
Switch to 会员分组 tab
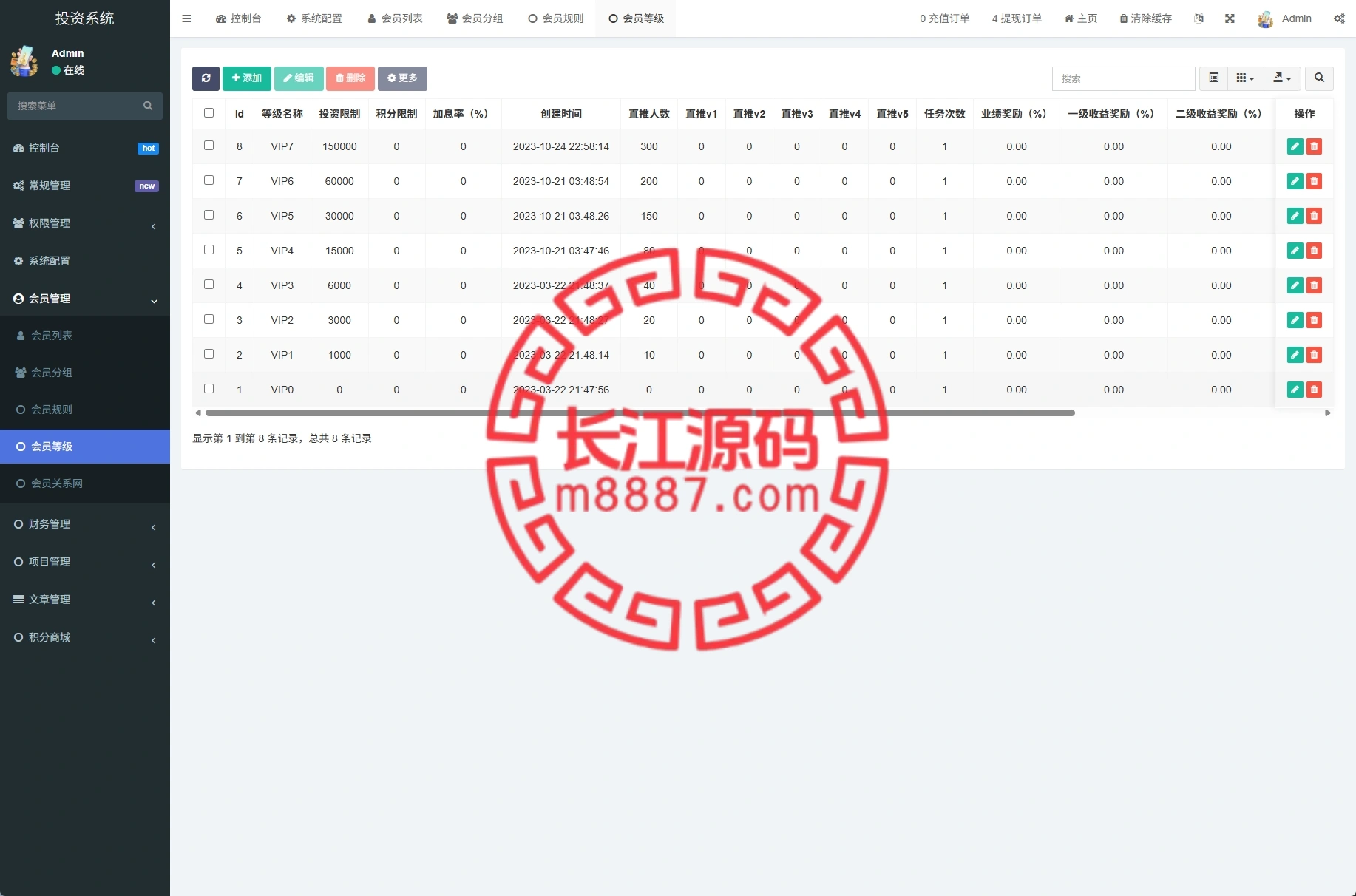point(475,18)
